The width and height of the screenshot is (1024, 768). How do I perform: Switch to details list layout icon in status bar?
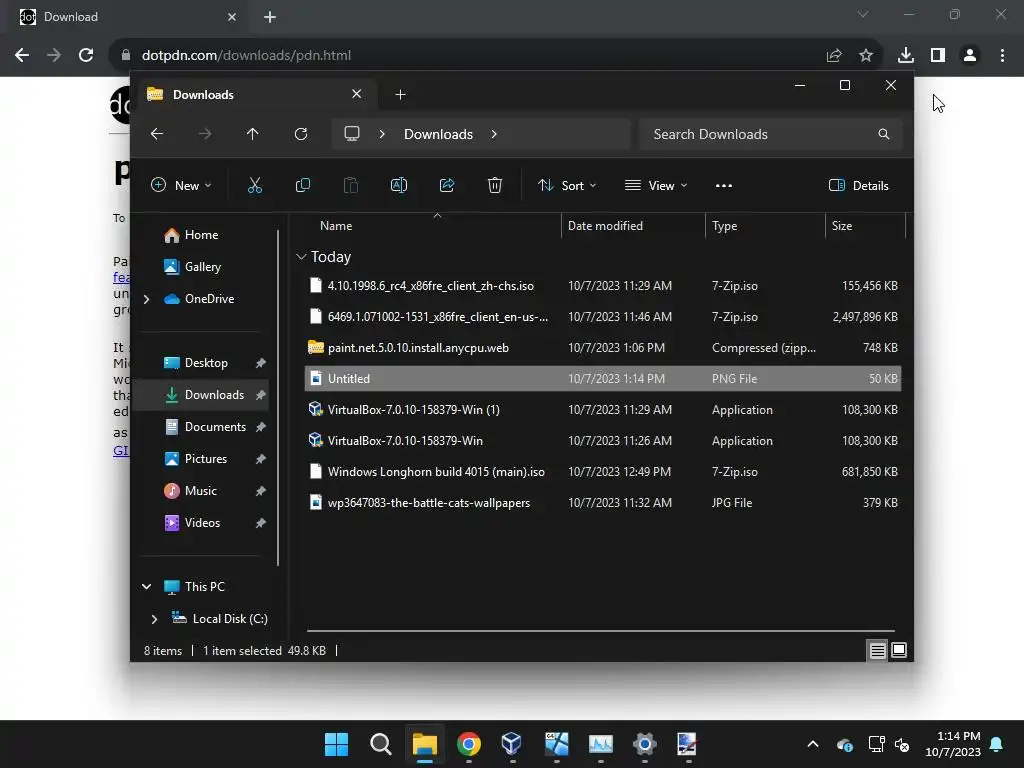coord(877,650)
